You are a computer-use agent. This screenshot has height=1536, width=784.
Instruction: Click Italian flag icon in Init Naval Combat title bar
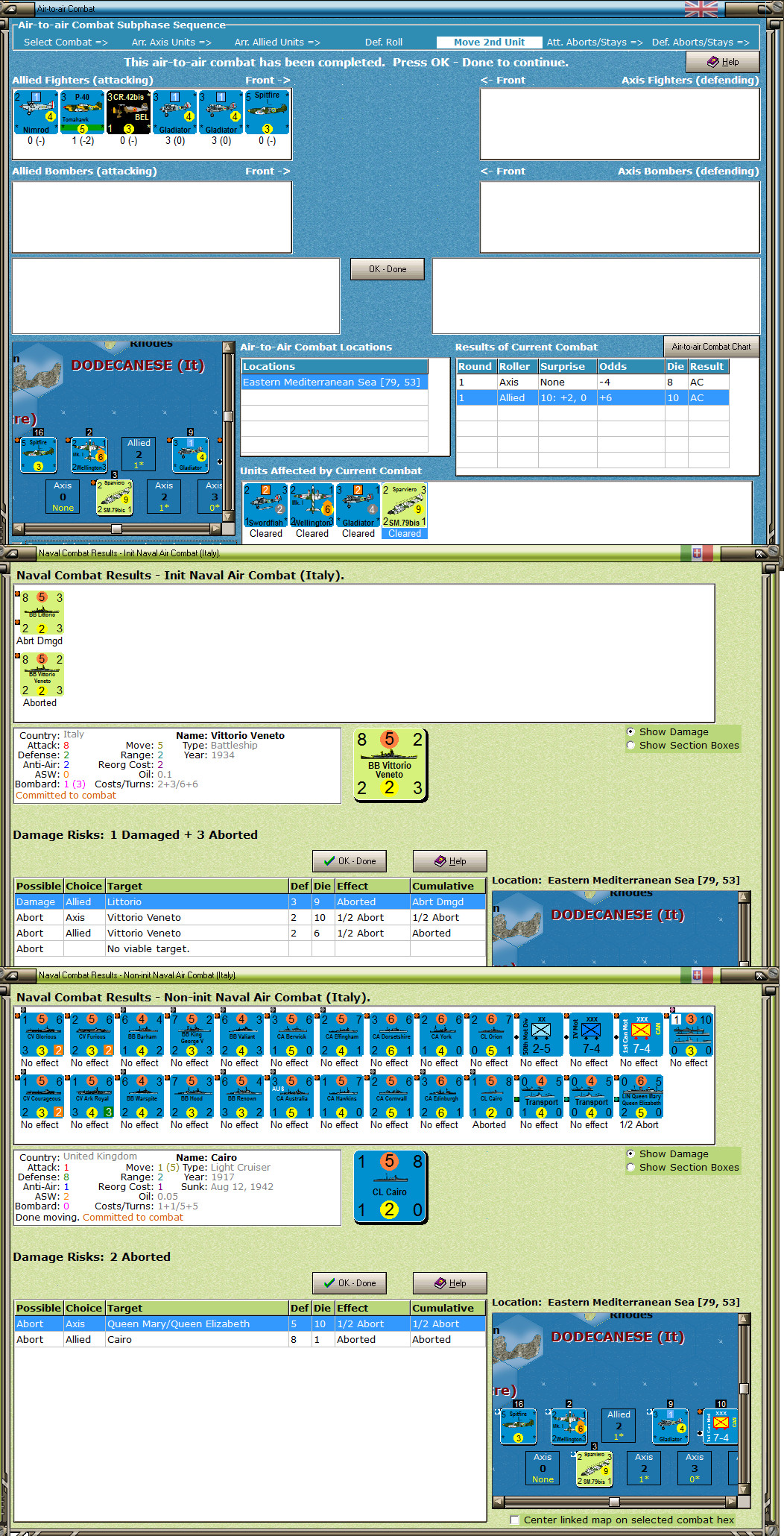697,553
